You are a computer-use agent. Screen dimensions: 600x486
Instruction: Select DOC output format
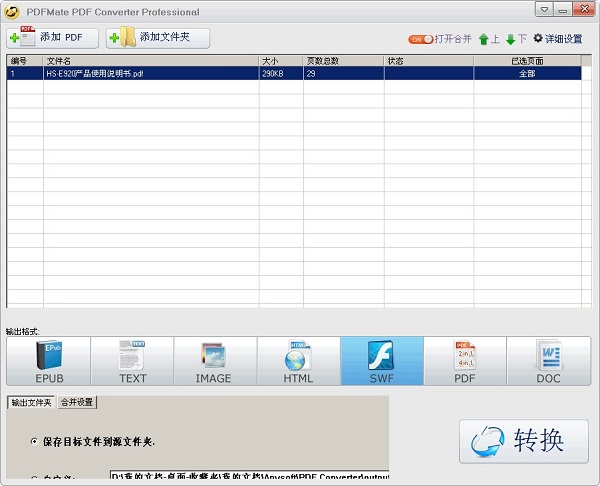549,361
